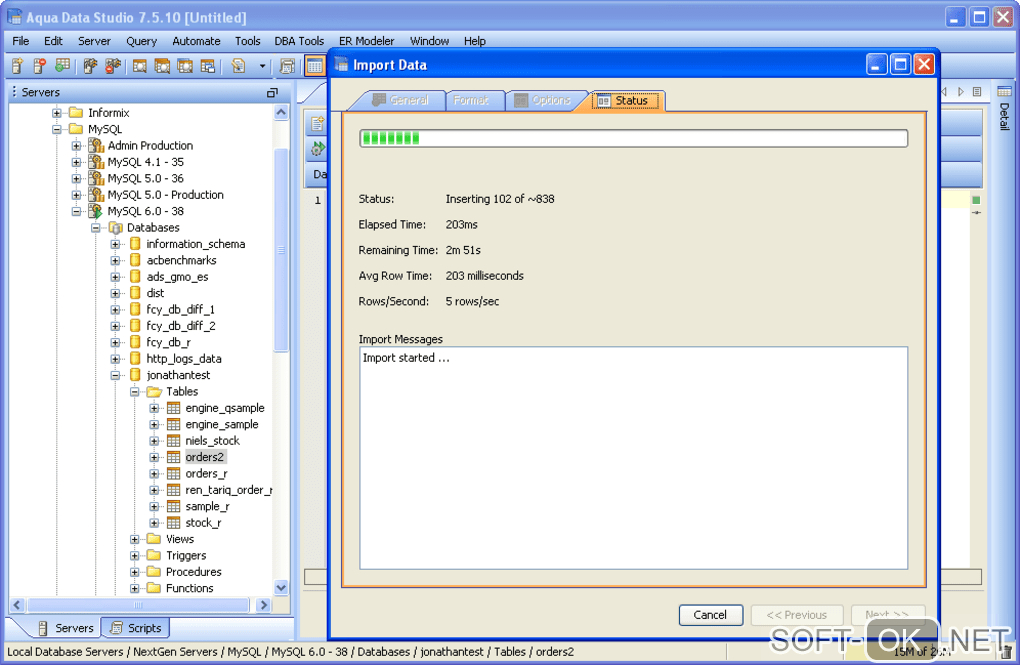Click the Servers panel float window icon
Image resolution: width=1020 pixels, height=665 pixels.
(x=272, y=93)
